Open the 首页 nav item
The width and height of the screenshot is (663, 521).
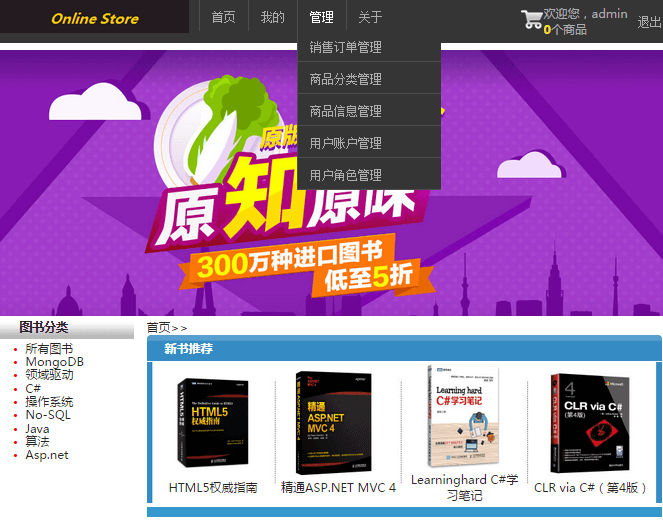[x=224, y=17]
